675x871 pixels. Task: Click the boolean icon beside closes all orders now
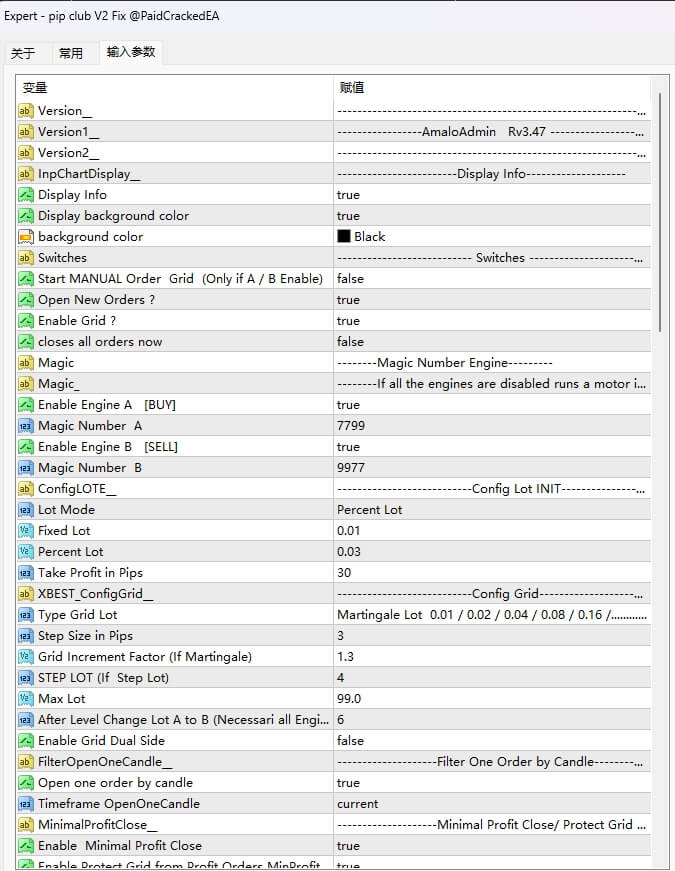click(x=26, y=342)
